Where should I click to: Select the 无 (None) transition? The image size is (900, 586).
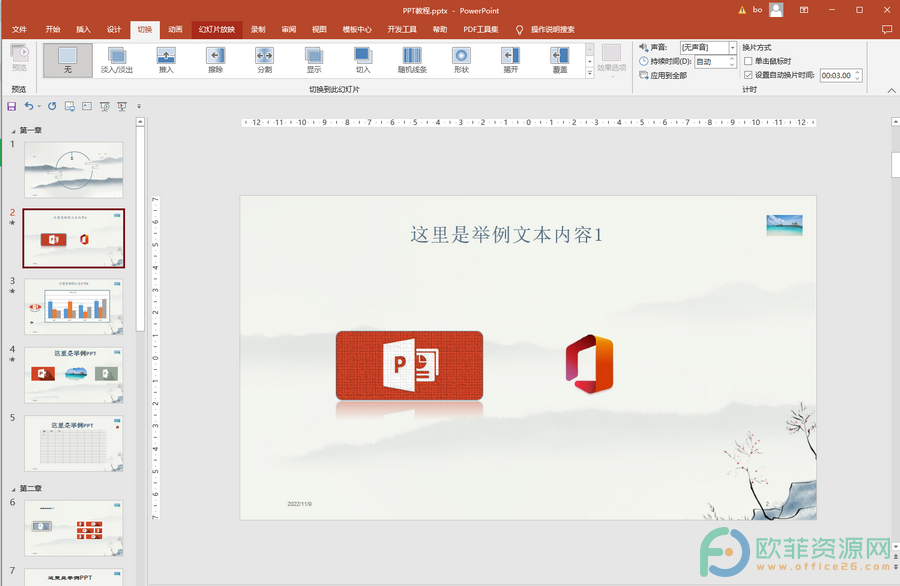pos(67,60)
